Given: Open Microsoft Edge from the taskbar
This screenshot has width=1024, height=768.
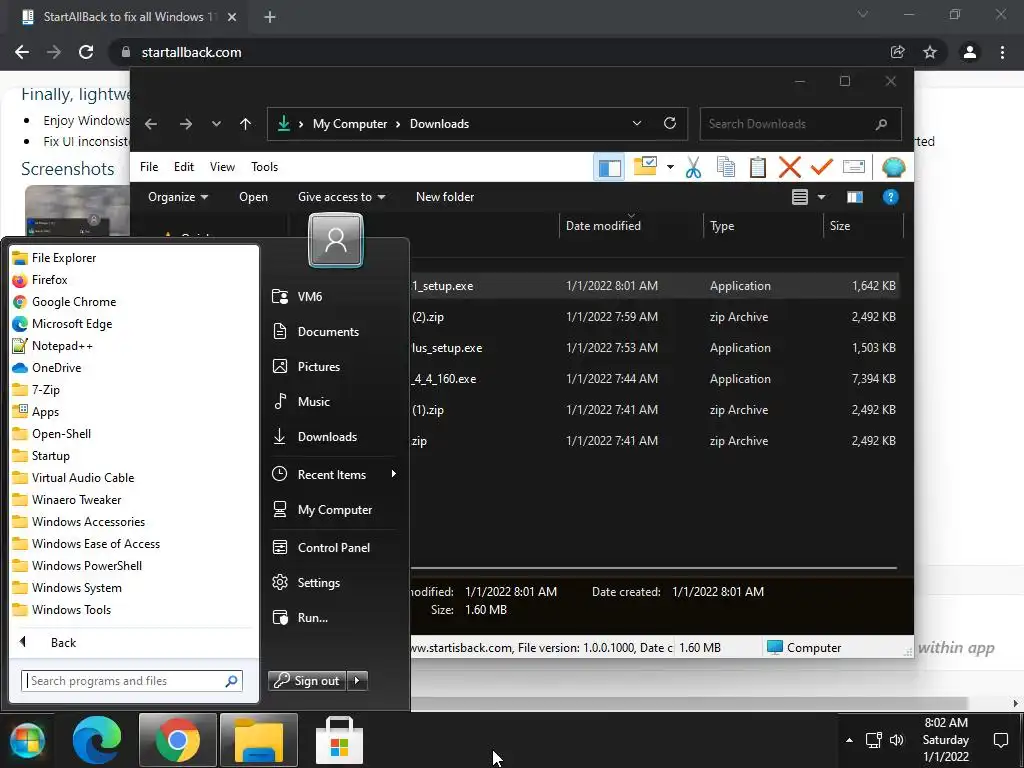Looking at the screenshot, I should tap(97, 741).
